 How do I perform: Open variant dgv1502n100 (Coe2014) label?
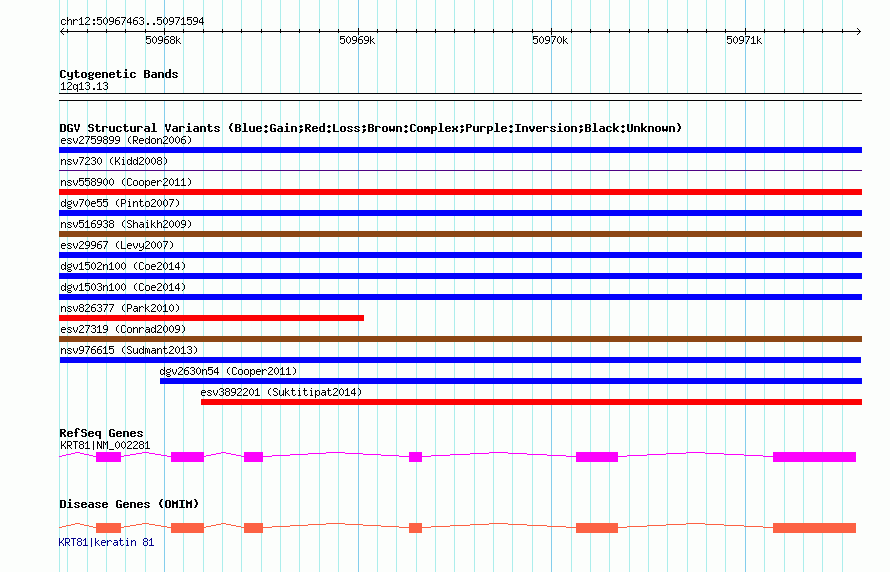[123, 266]
